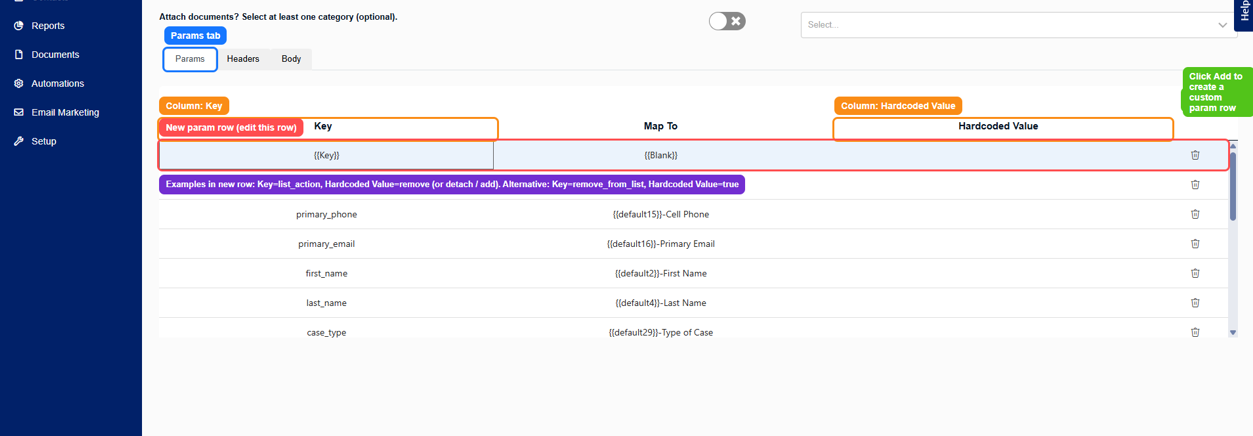Select the first_name key cell
The image size is (1253, 436).
[326, 273]
